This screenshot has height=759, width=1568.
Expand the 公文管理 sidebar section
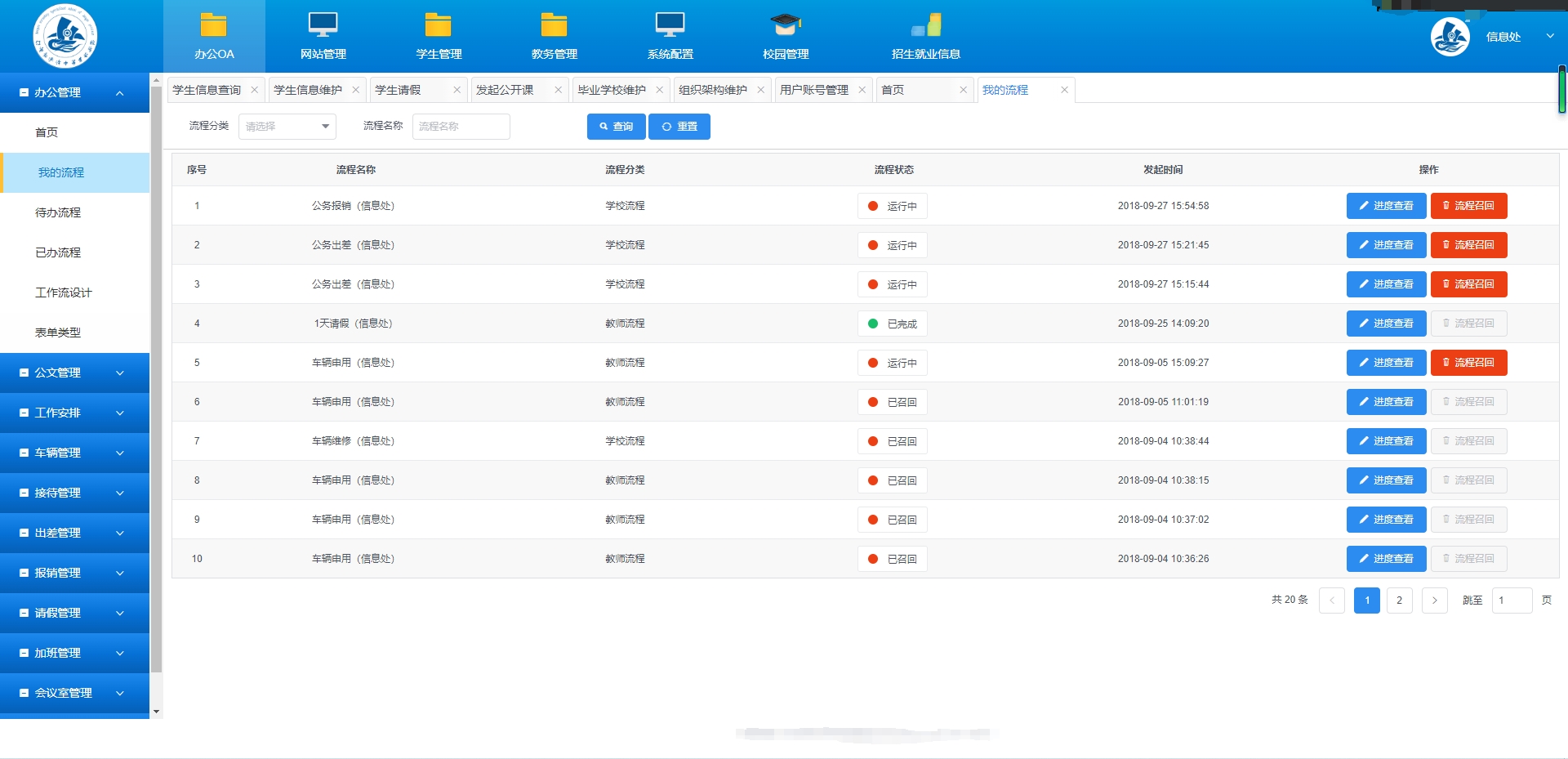[x=74, y=373]
